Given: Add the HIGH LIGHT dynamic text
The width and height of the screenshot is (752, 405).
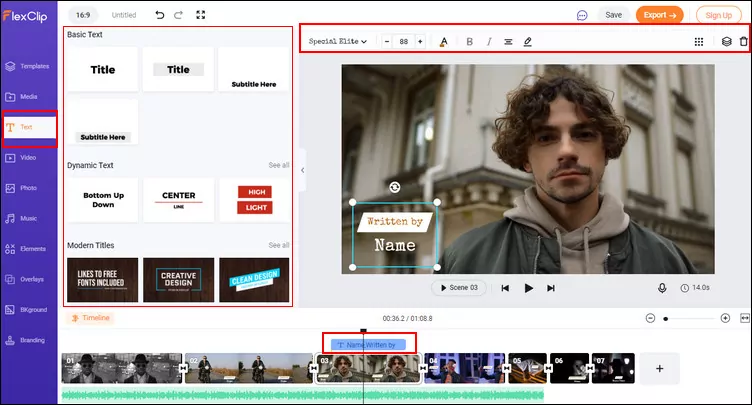Looking at the screenshot, I should pos(254,200).
